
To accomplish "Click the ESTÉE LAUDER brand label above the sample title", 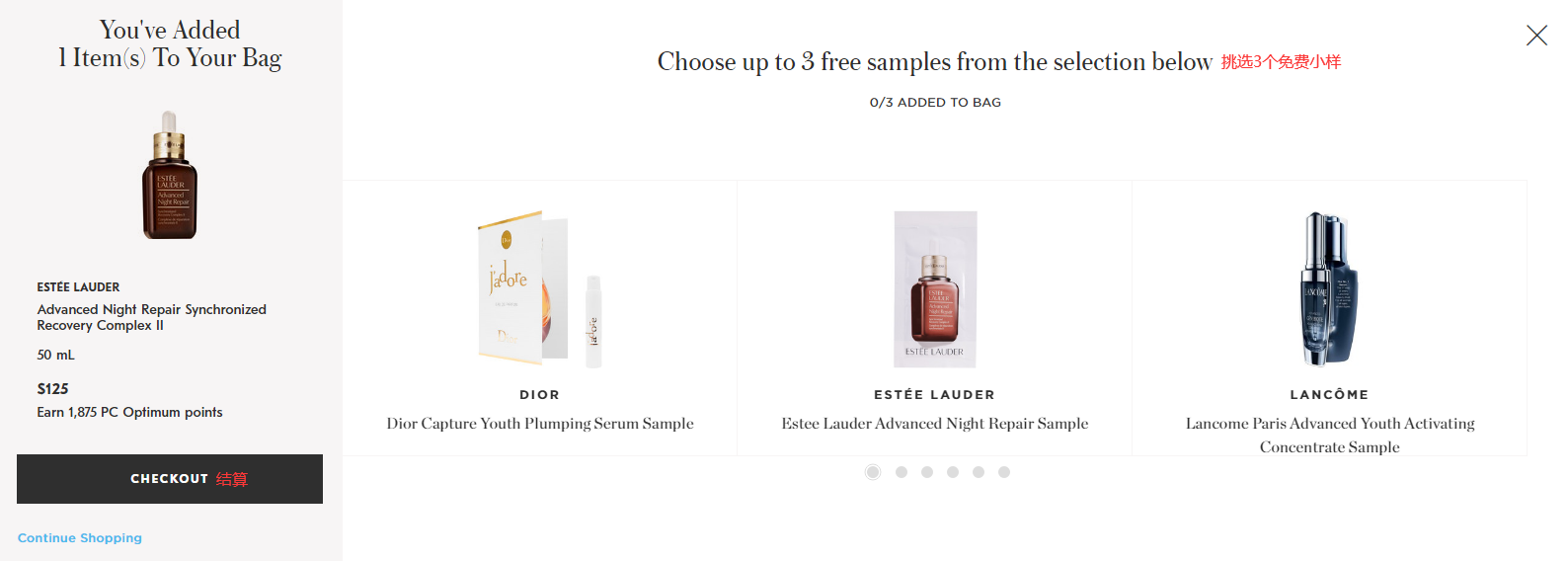I will (935, 395).
